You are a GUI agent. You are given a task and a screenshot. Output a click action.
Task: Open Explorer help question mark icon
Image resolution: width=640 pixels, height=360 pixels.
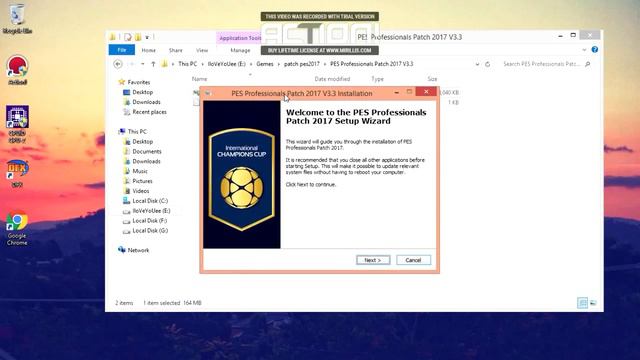click(x=595, y=49)
